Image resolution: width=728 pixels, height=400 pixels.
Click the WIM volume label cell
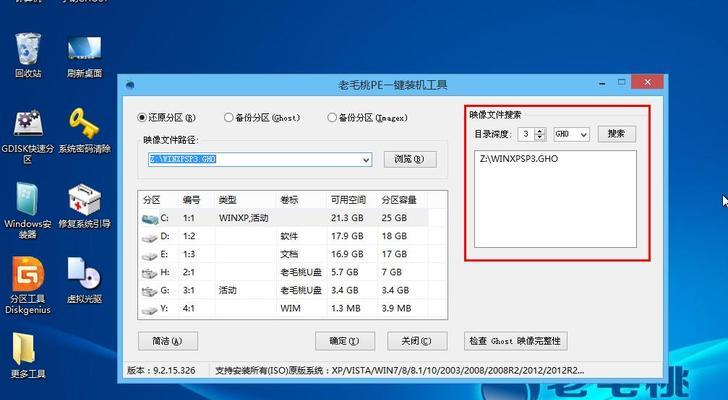point(290,309)
